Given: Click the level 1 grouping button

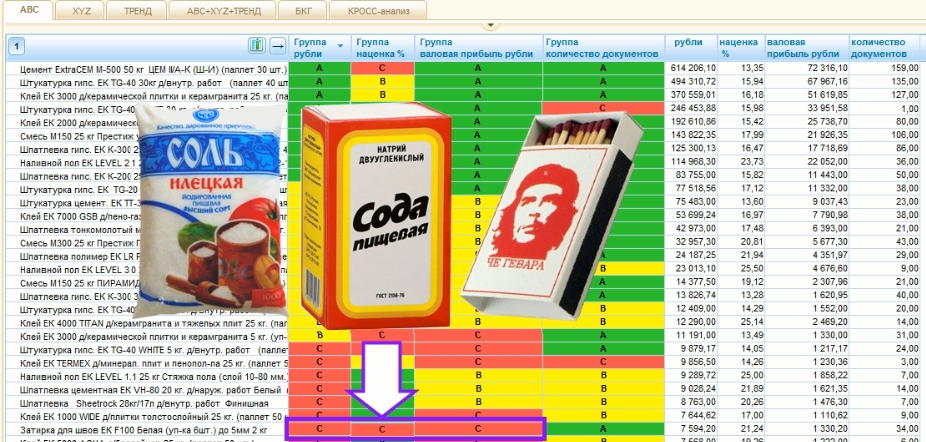Looking at the screenshot, I should 17,46.
